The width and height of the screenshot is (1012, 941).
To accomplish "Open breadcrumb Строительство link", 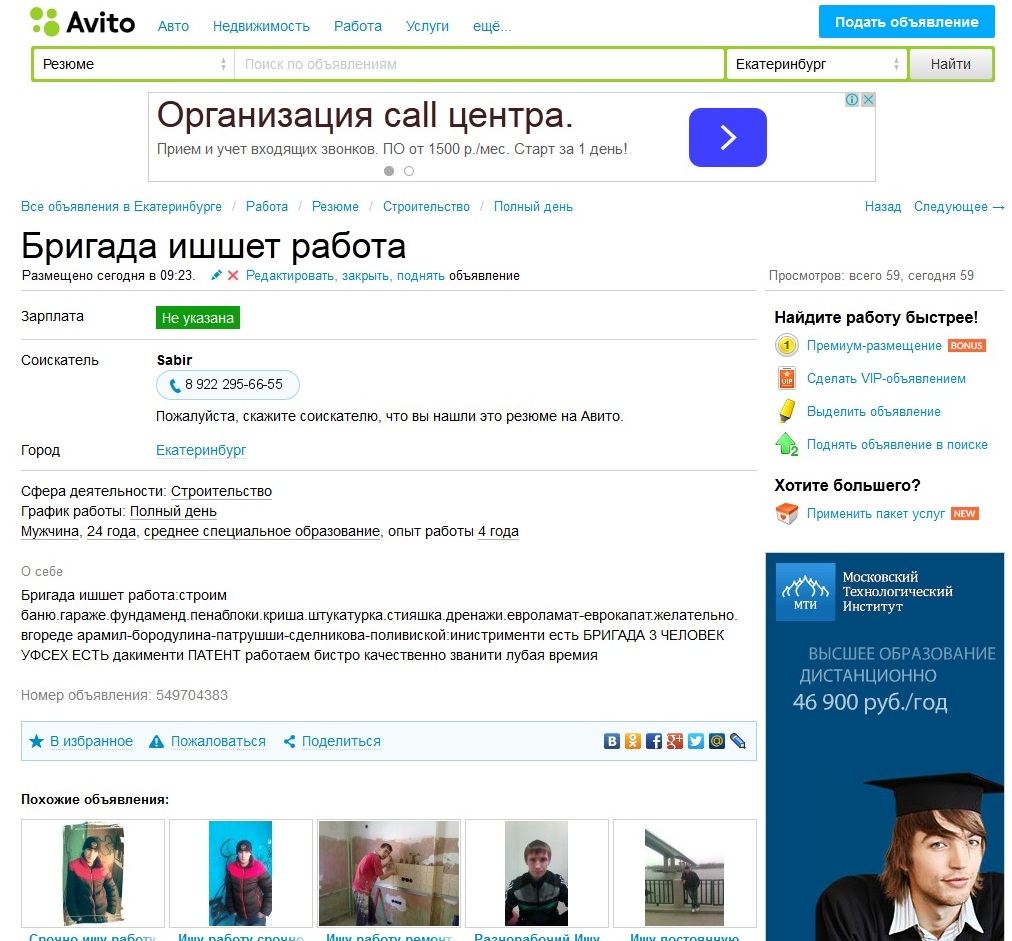I will [426, 207].
